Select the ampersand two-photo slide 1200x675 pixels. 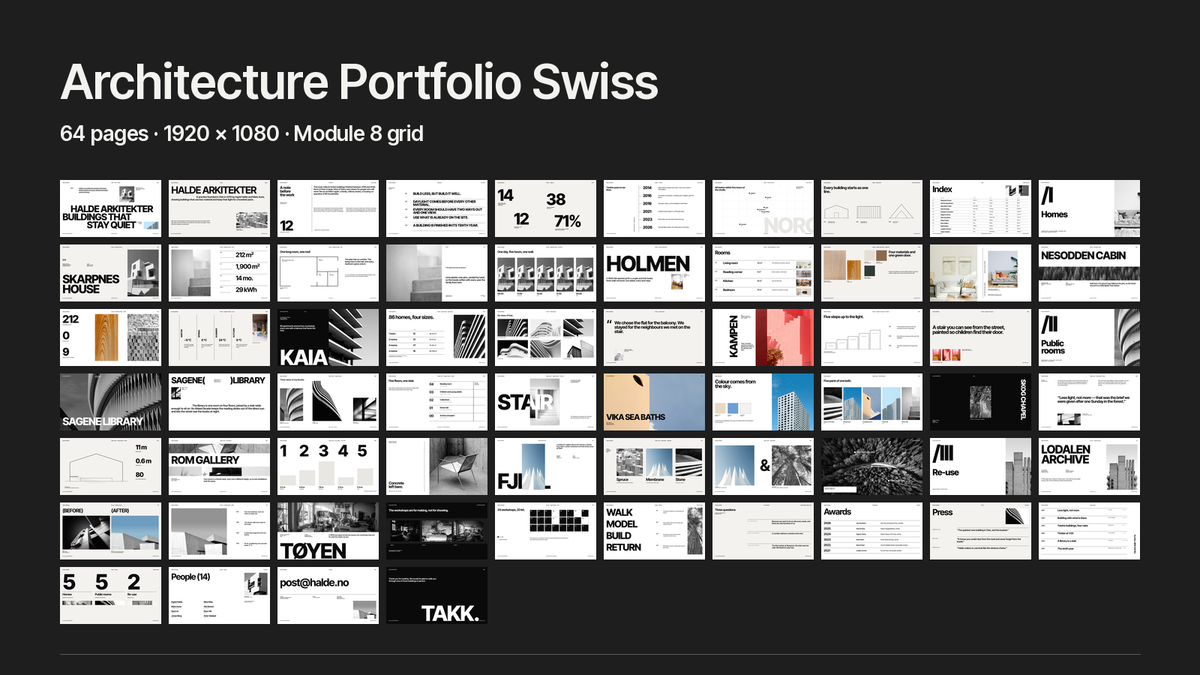(x=763, y=466)
